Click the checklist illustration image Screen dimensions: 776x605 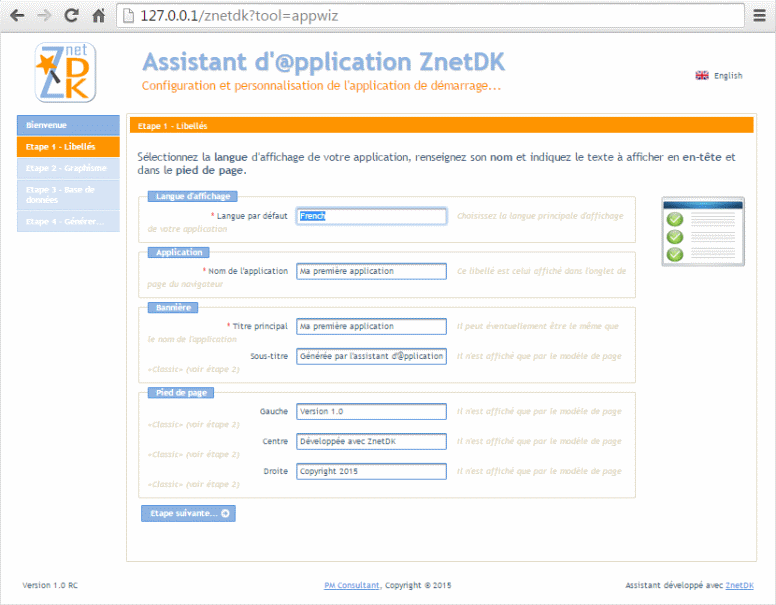(x=703, y=231)
